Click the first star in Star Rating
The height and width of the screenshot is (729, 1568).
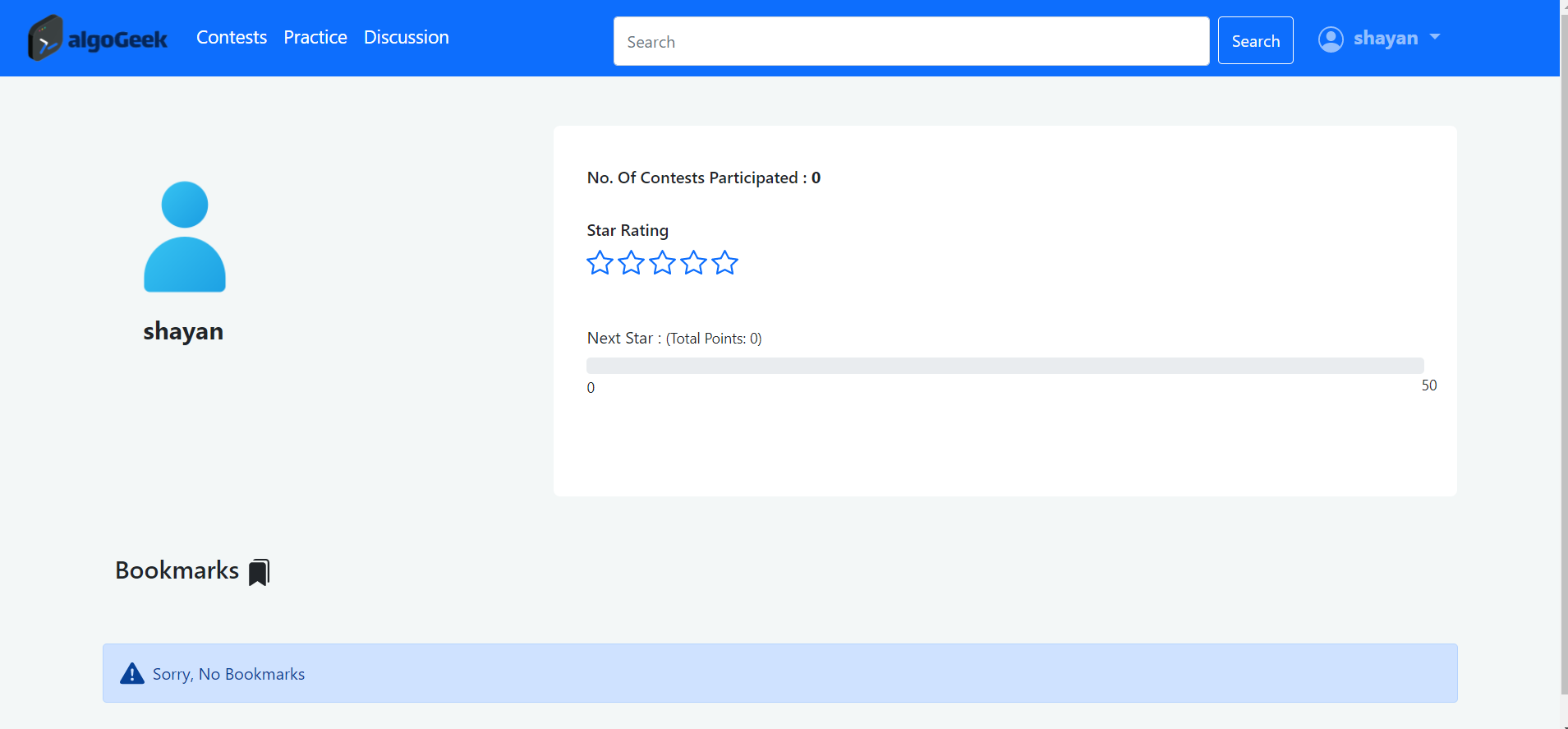pyautogui.click(x=600, y=263)
